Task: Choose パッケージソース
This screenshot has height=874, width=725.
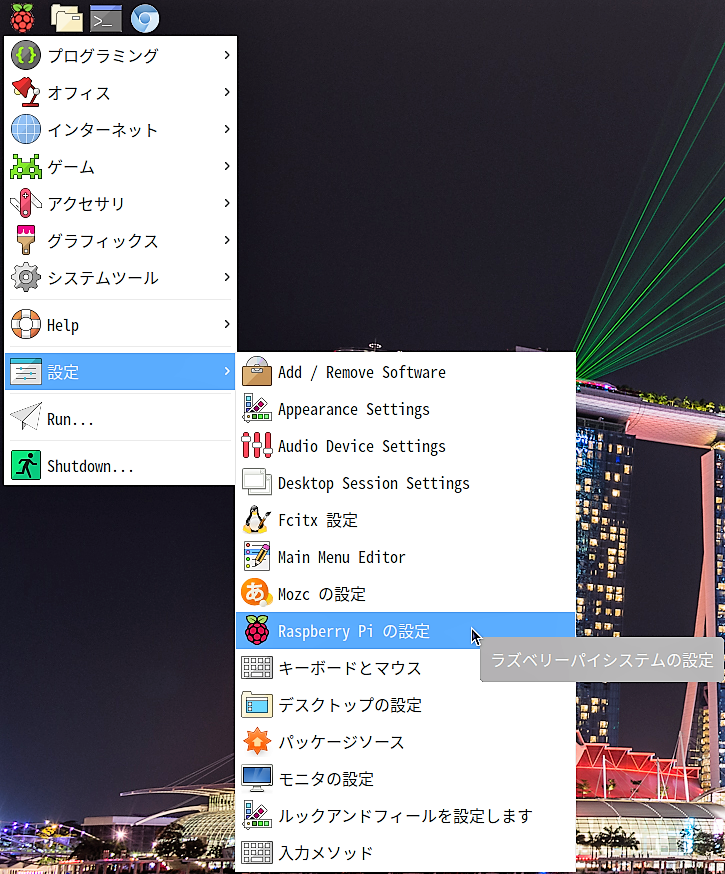Action: pos(406,741)
